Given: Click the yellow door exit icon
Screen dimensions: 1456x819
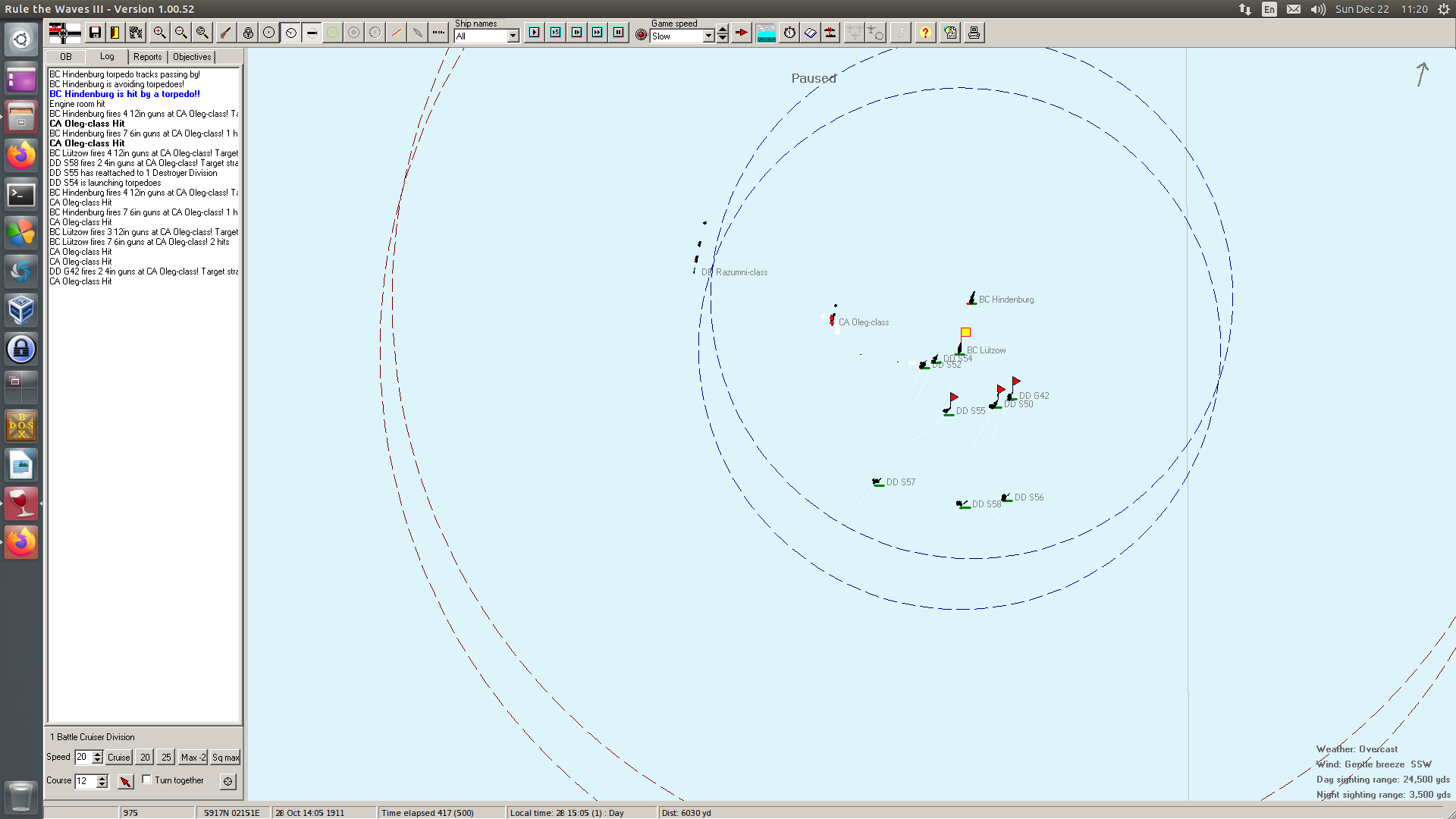Looking at the screenshot, I should 115,33.
